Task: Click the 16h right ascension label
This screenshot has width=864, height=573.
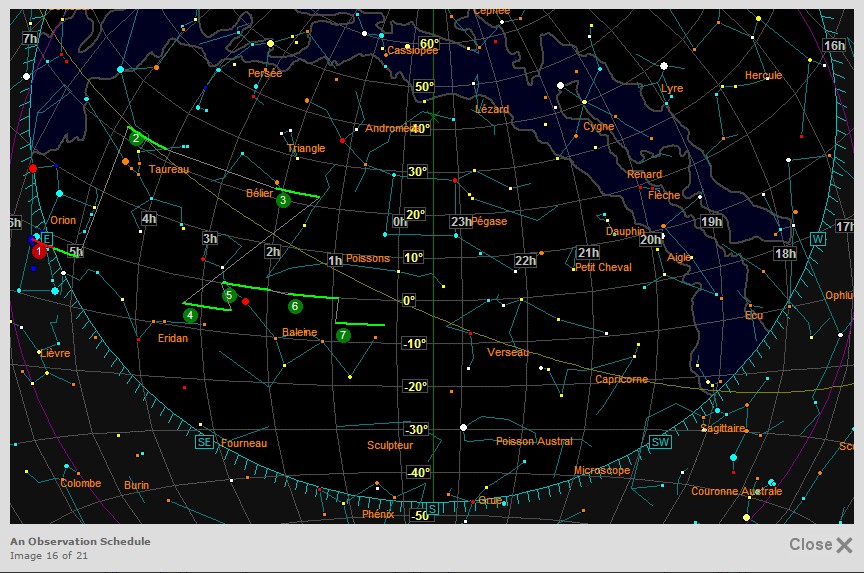Action: pos(834,45)
